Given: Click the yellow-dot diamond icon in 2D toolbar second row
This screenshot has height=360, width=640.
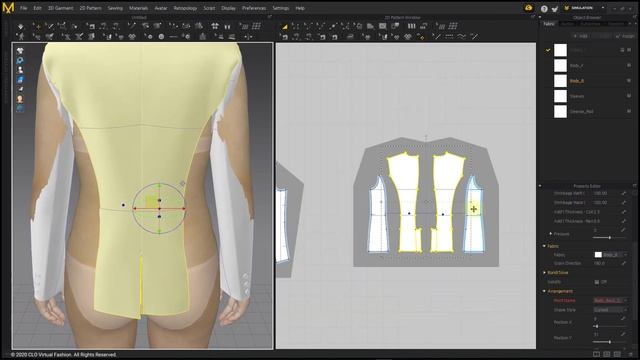Looking at the screenshot, I should click(x=420, y=37).
